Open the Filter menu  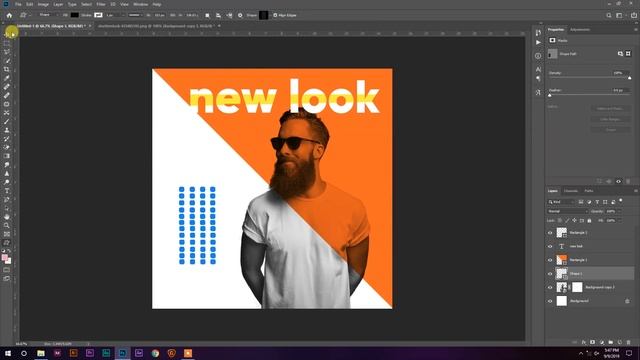[x=101, y=4]
